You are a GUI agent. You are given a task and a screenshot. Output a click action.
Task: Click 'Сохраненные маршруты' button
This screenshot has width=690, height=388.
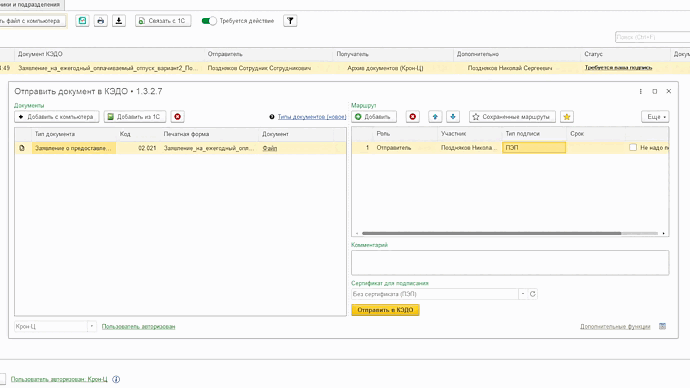[512, 117]
